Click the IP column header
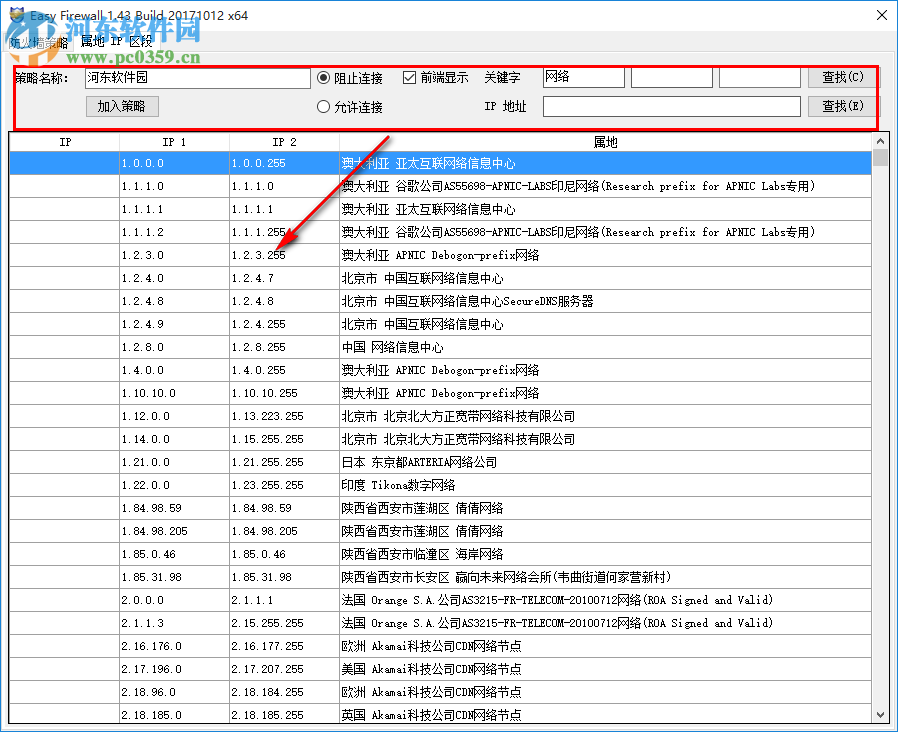Image resolution: width=898 pixels, height=732 pixels. [x=65, y=142]
